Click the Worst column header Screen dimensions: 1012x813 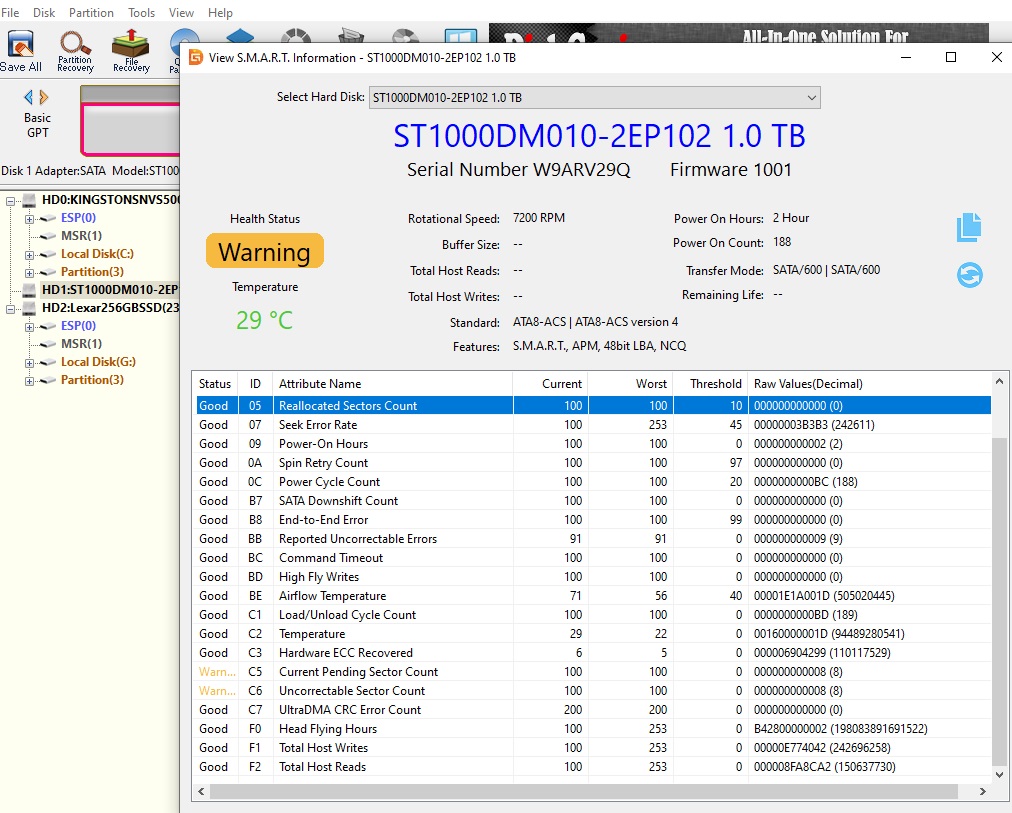tap(631, 384)
